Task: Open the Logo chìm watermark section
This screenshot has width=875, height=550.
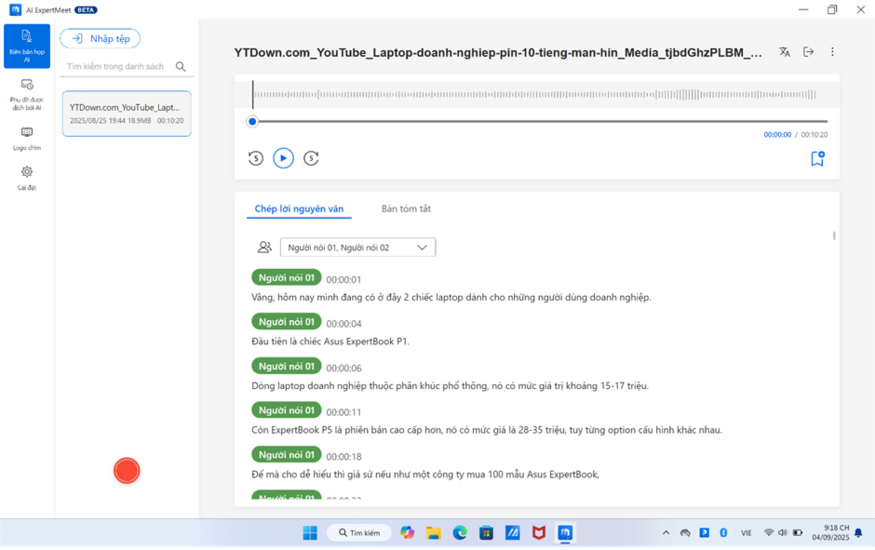Action: [26, 138]
